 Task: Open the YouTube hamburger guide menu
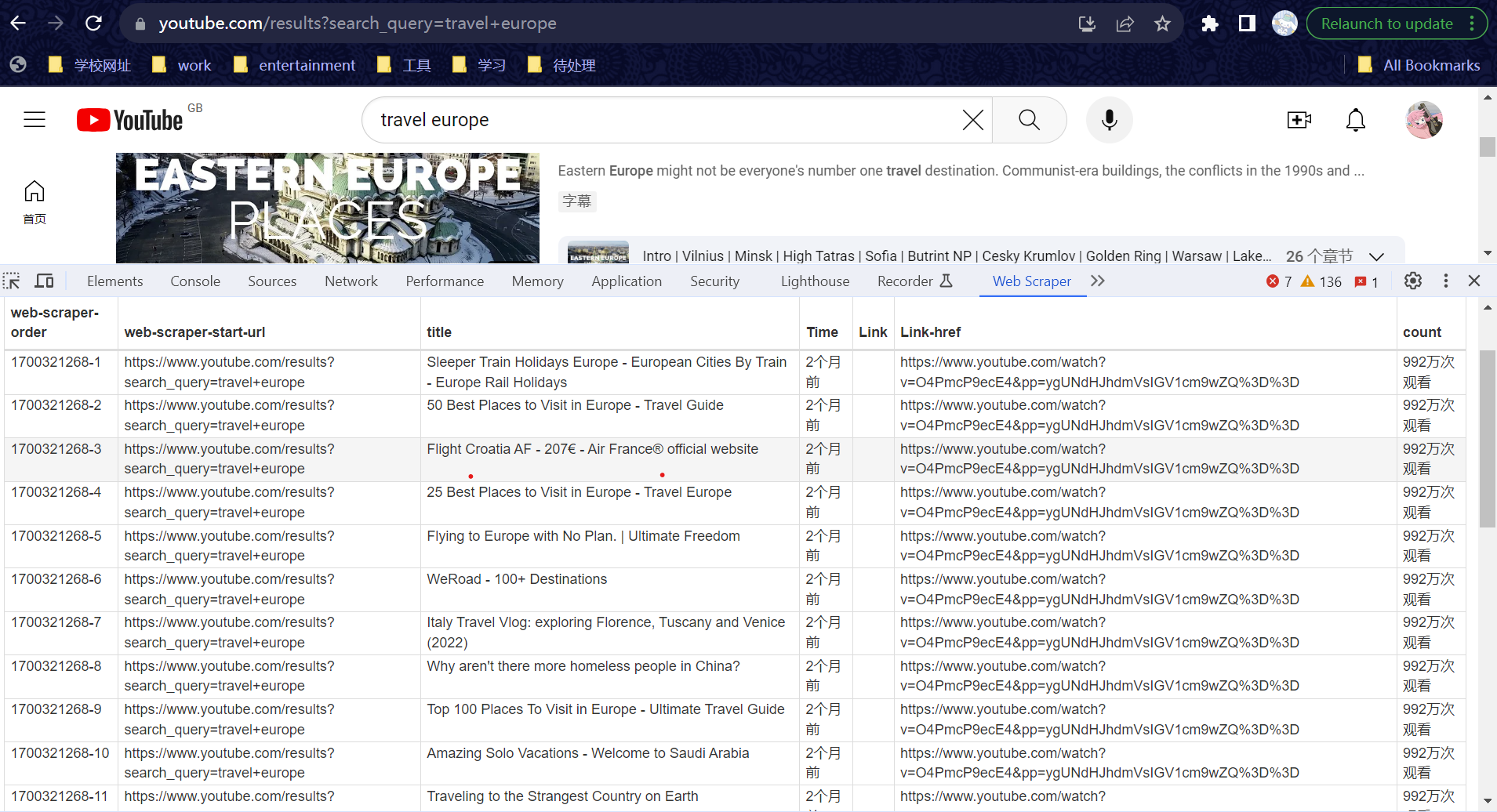pos(35,120)
